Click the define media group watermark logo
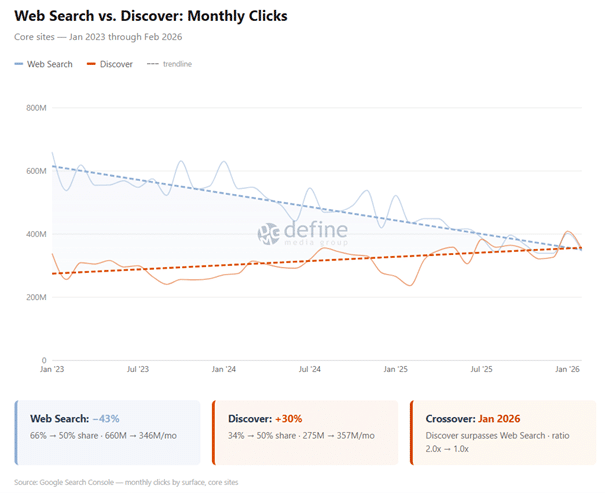Viewport: 605px width, 493px height. (x=301, y=233)
